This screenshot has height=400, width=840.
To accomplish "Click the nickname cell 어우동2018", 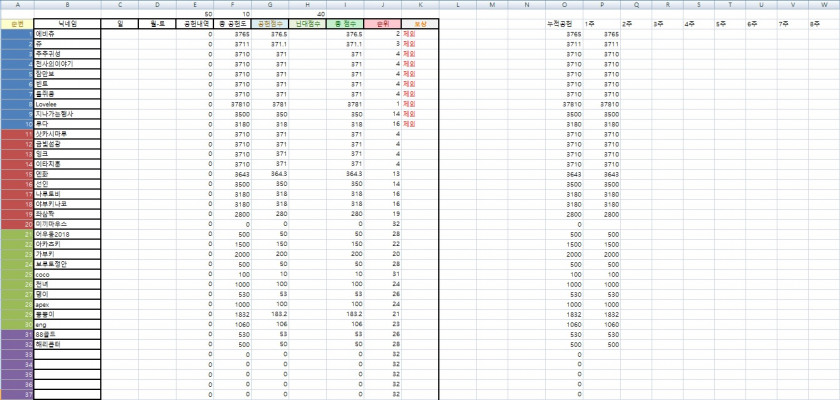I will [x=67, y=233].
